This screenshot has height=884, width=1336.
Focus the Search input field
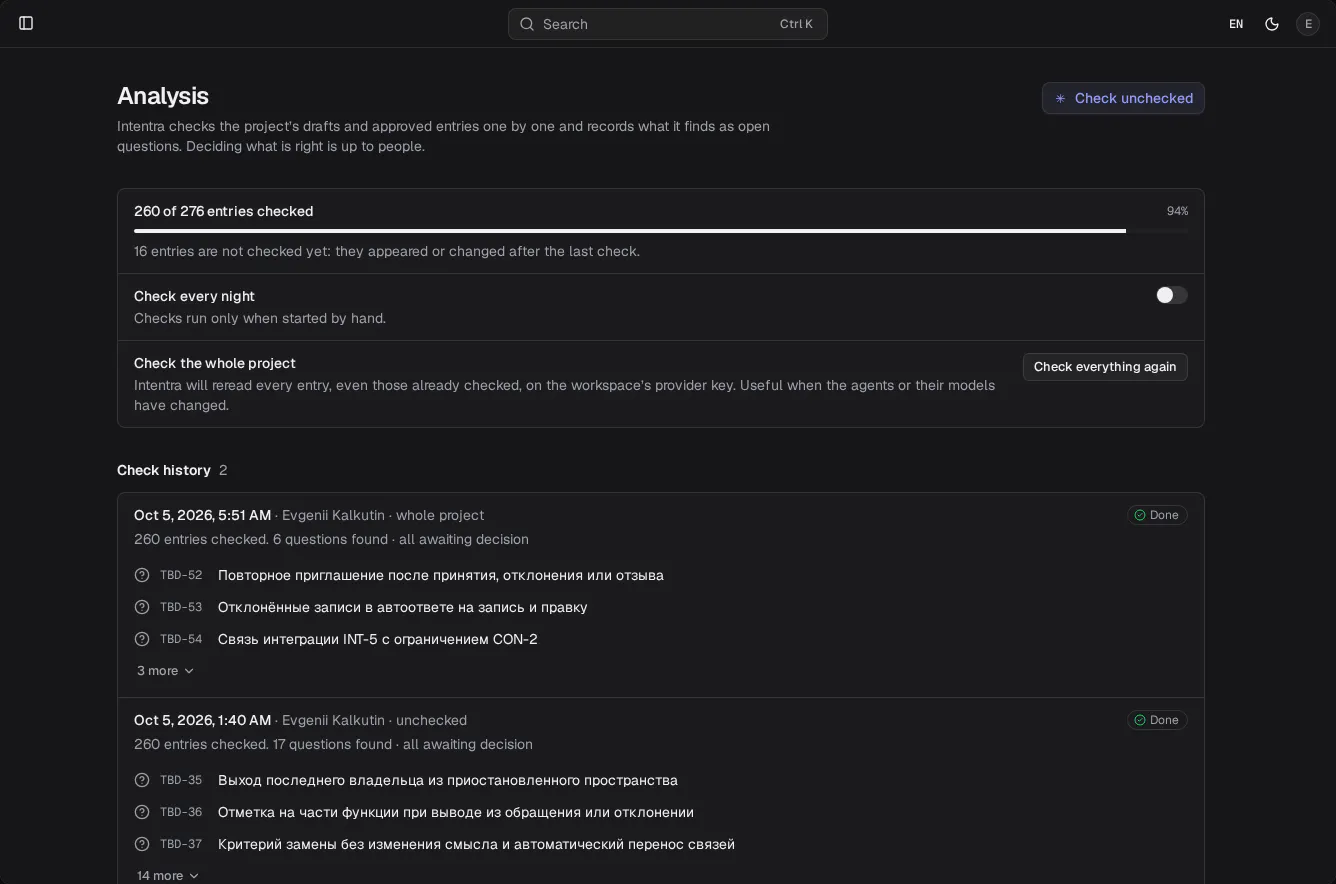(668, 24)
